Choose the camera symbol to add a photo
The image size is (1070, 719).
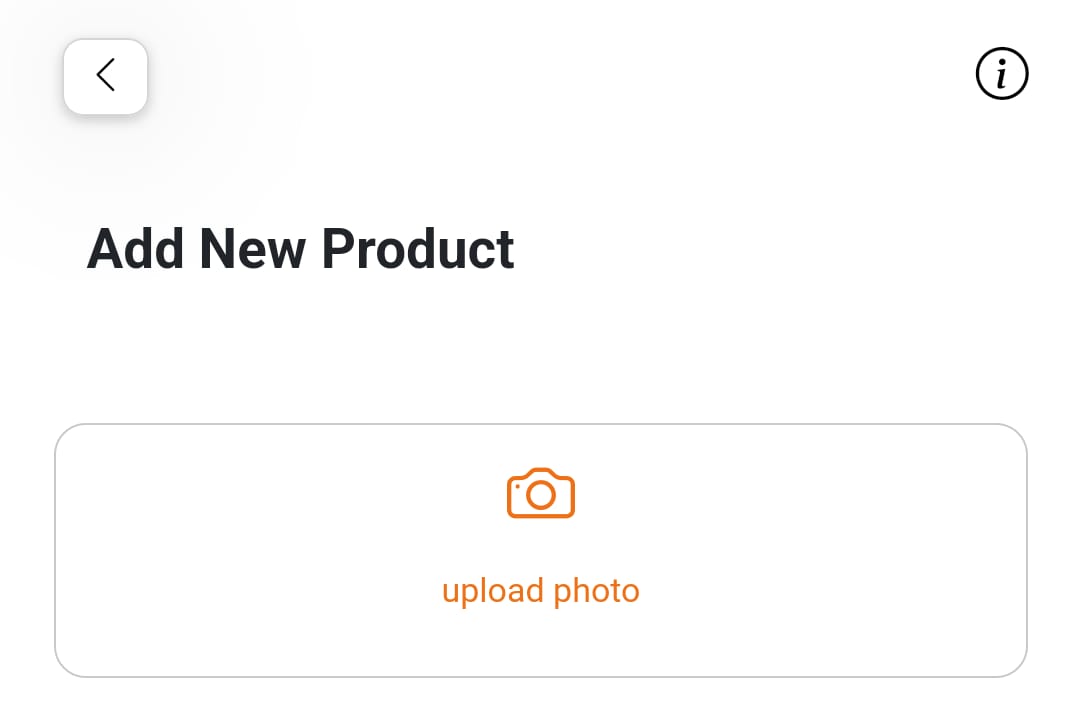[540, 493]
